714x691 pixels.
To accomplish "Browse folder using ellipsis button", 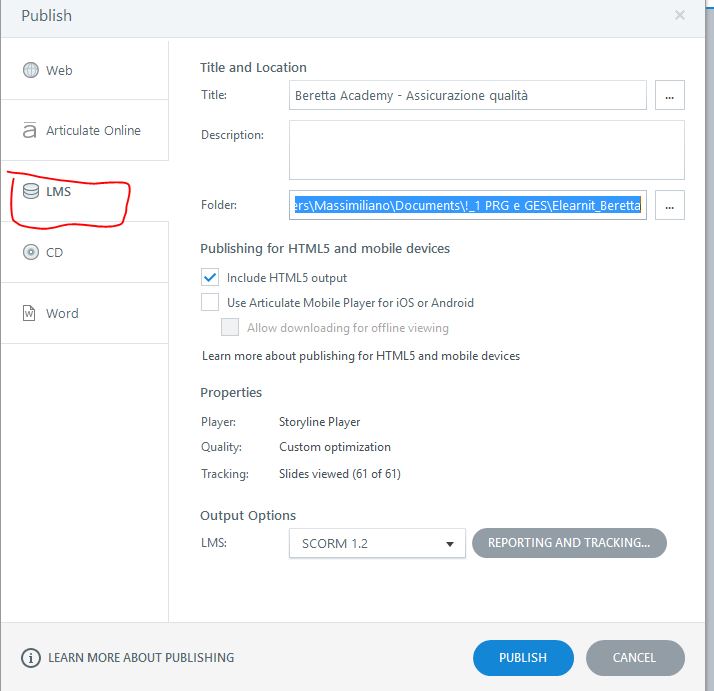I will coord(670,205).
